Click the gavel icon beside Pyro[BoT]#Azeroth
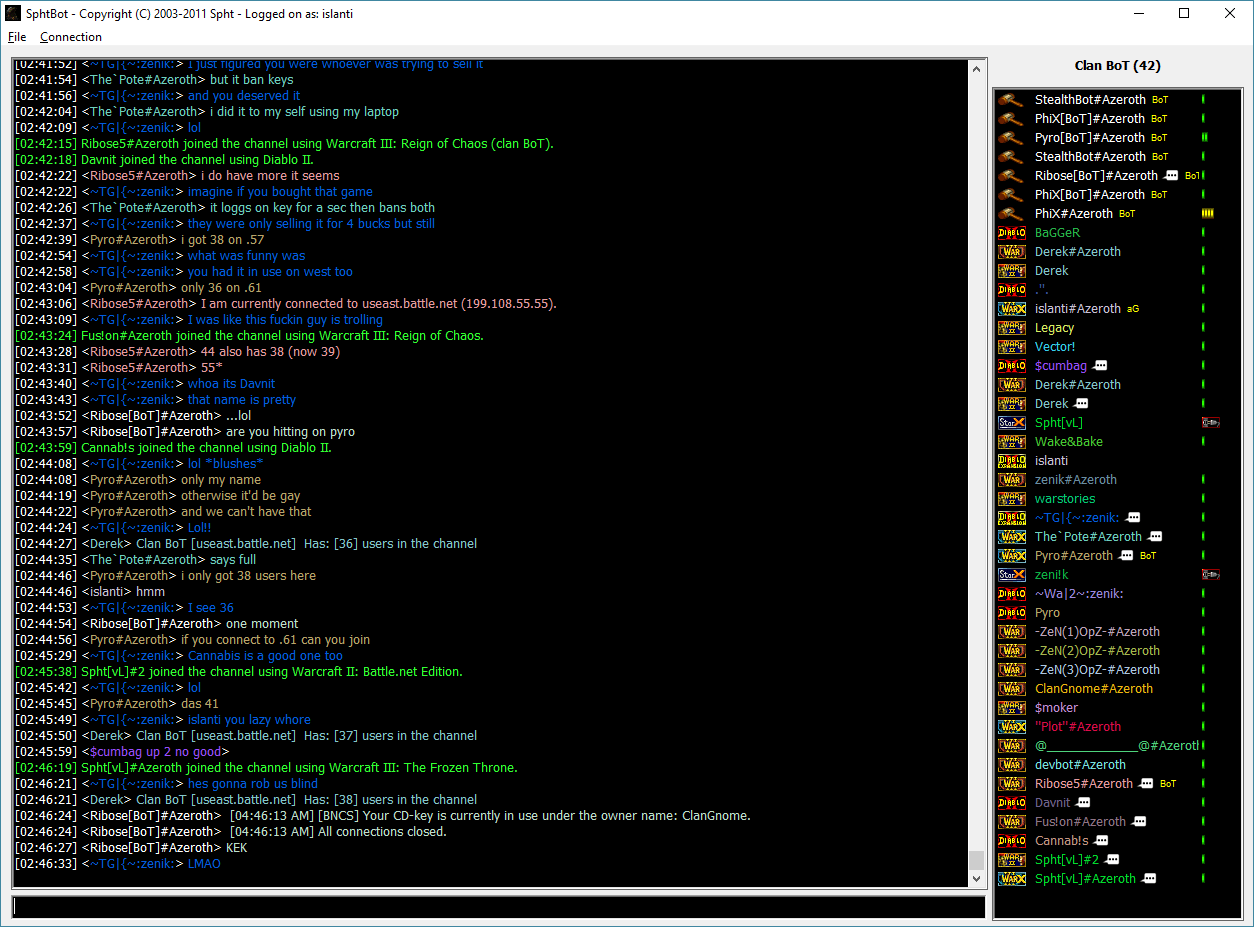This screenshot has height=927, width=1254. click(x=1012, y=137)
